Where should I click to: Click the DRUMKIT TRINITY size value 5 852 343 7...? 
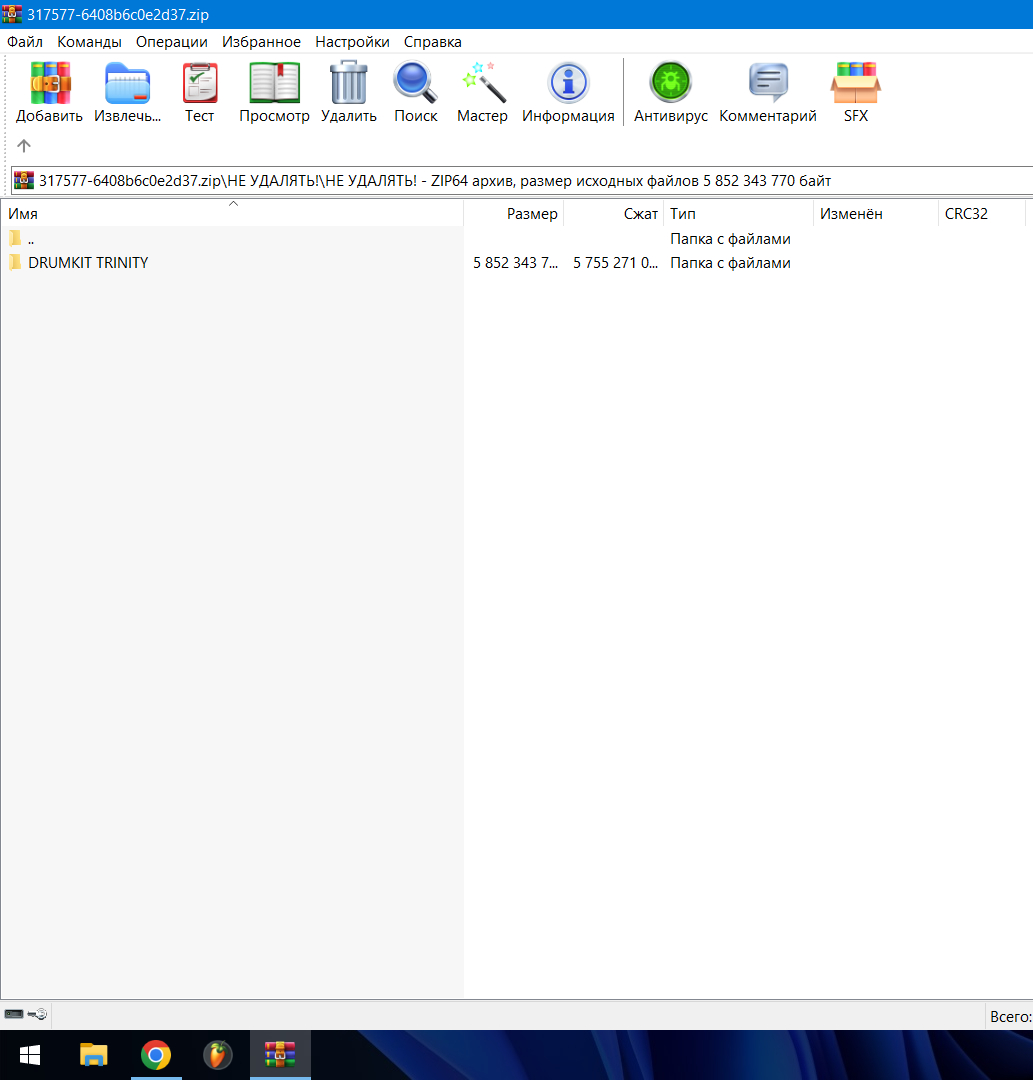point(515,263)
